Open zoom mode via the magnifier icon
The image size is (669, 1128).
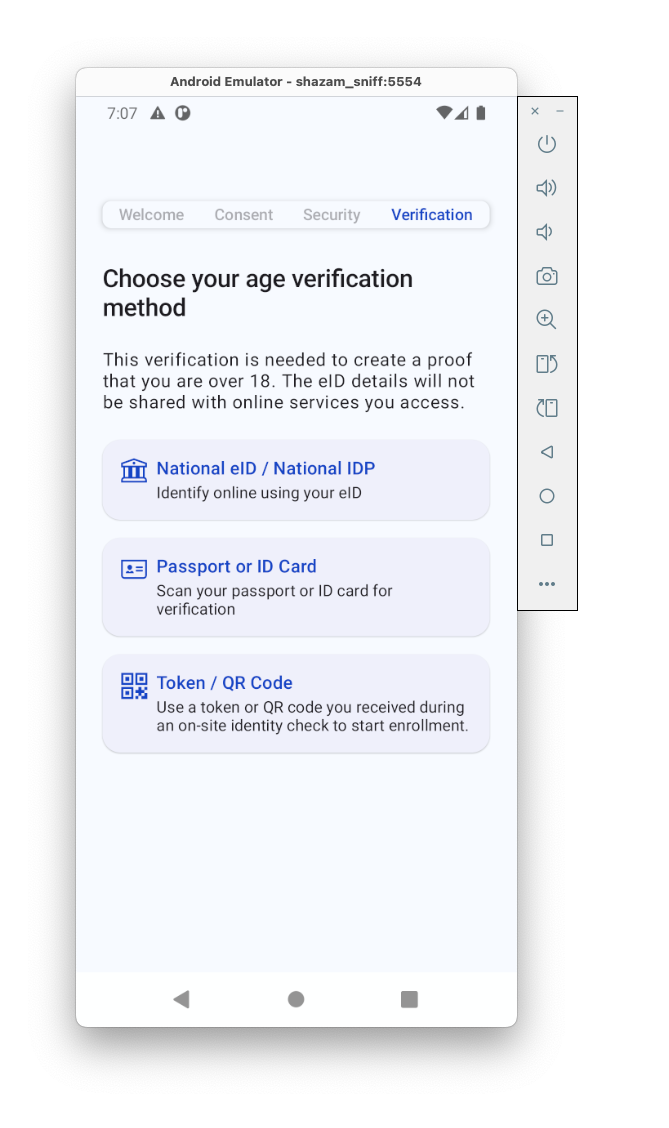click(x=546, y=319)
